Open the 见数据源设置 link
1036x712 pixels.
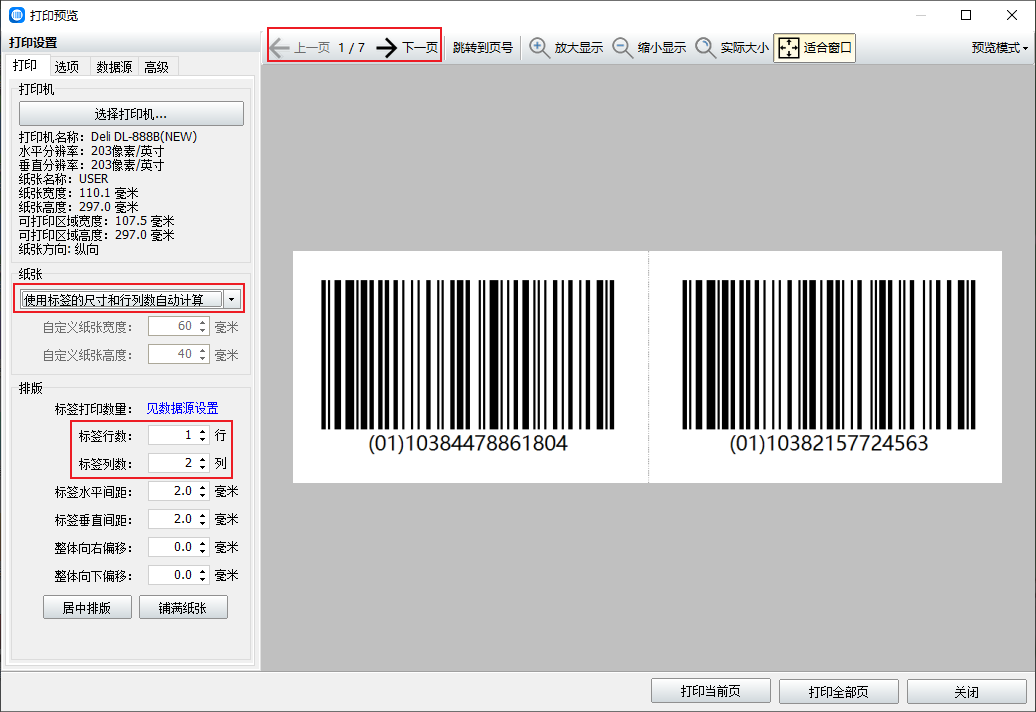pyautogui.click(x=182, y=408)
